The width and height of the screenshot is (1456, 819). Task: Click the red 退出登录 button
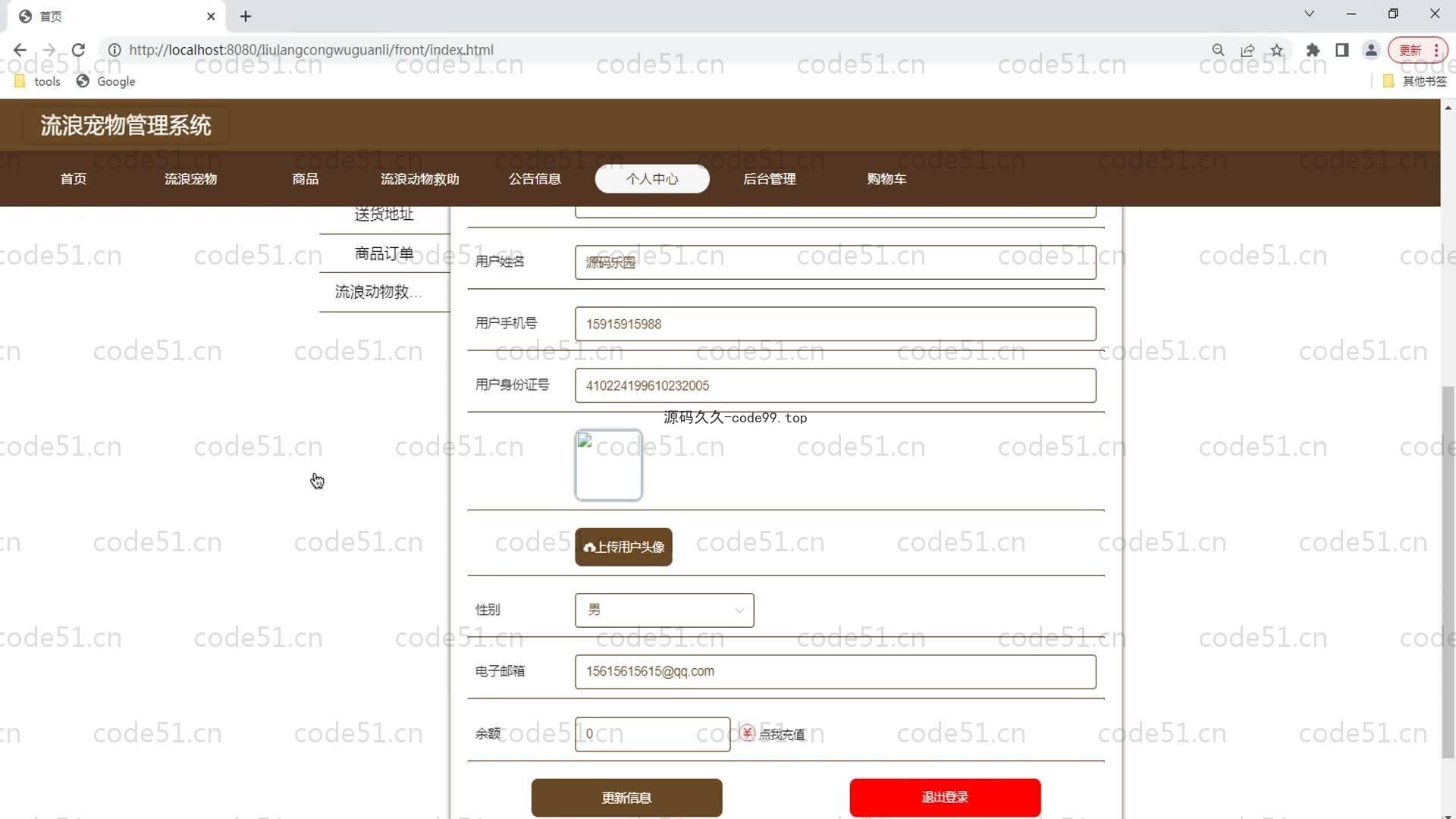tap(945, 798)
